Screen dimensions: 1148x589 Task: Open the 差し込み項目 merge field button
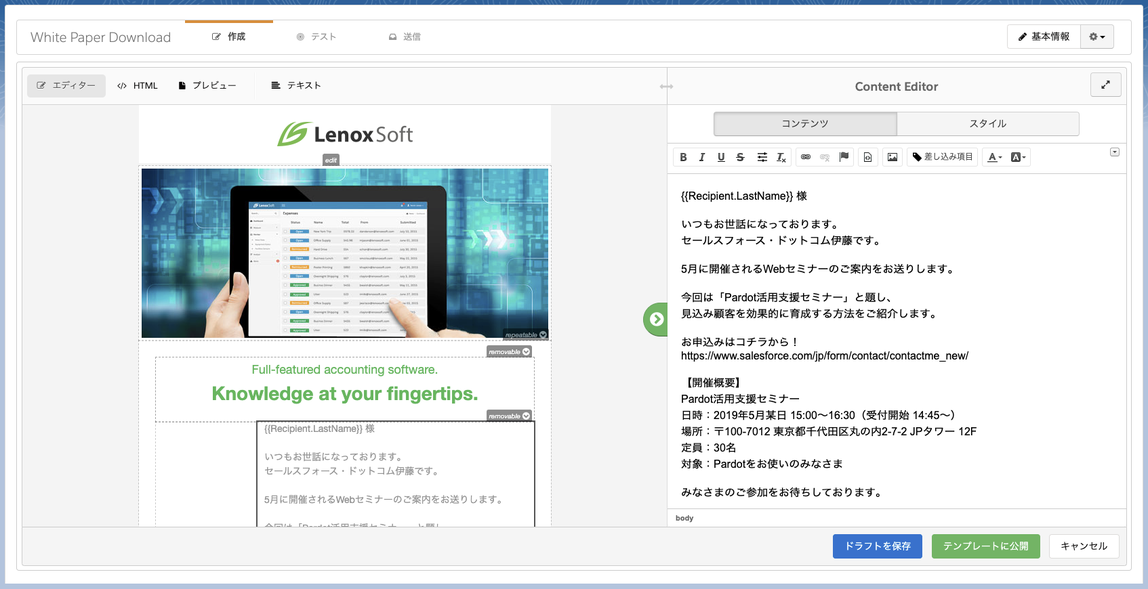943,157
